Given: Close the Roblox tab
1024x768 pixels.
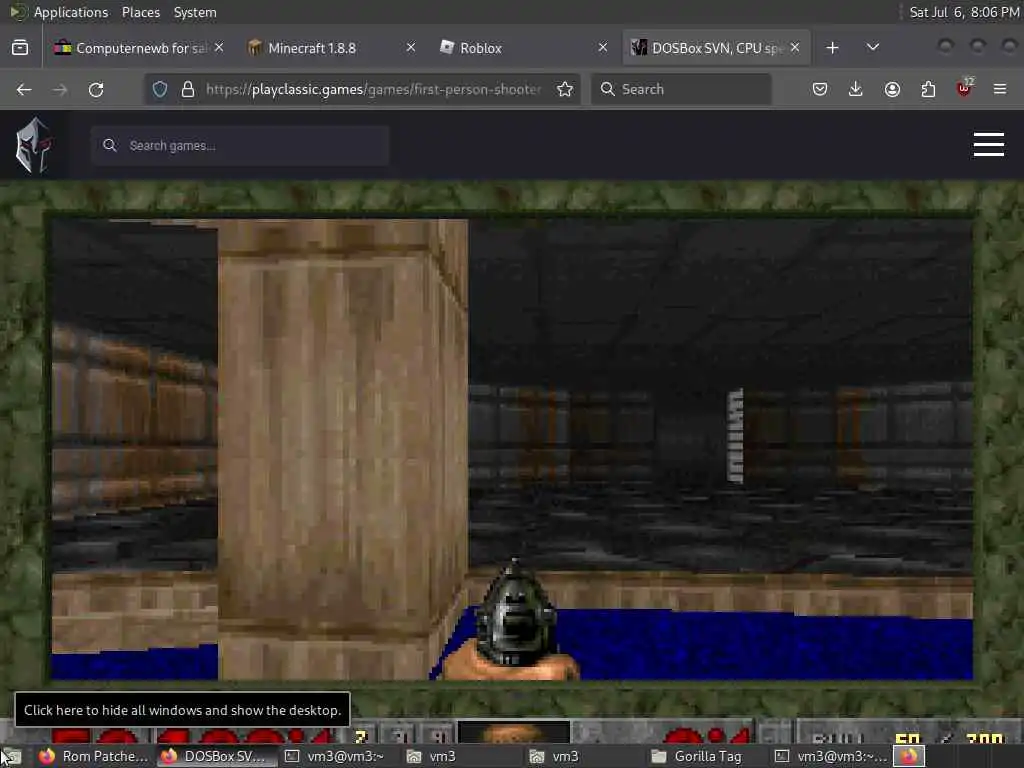Looking at the screenshot, I should coord(603,47).
